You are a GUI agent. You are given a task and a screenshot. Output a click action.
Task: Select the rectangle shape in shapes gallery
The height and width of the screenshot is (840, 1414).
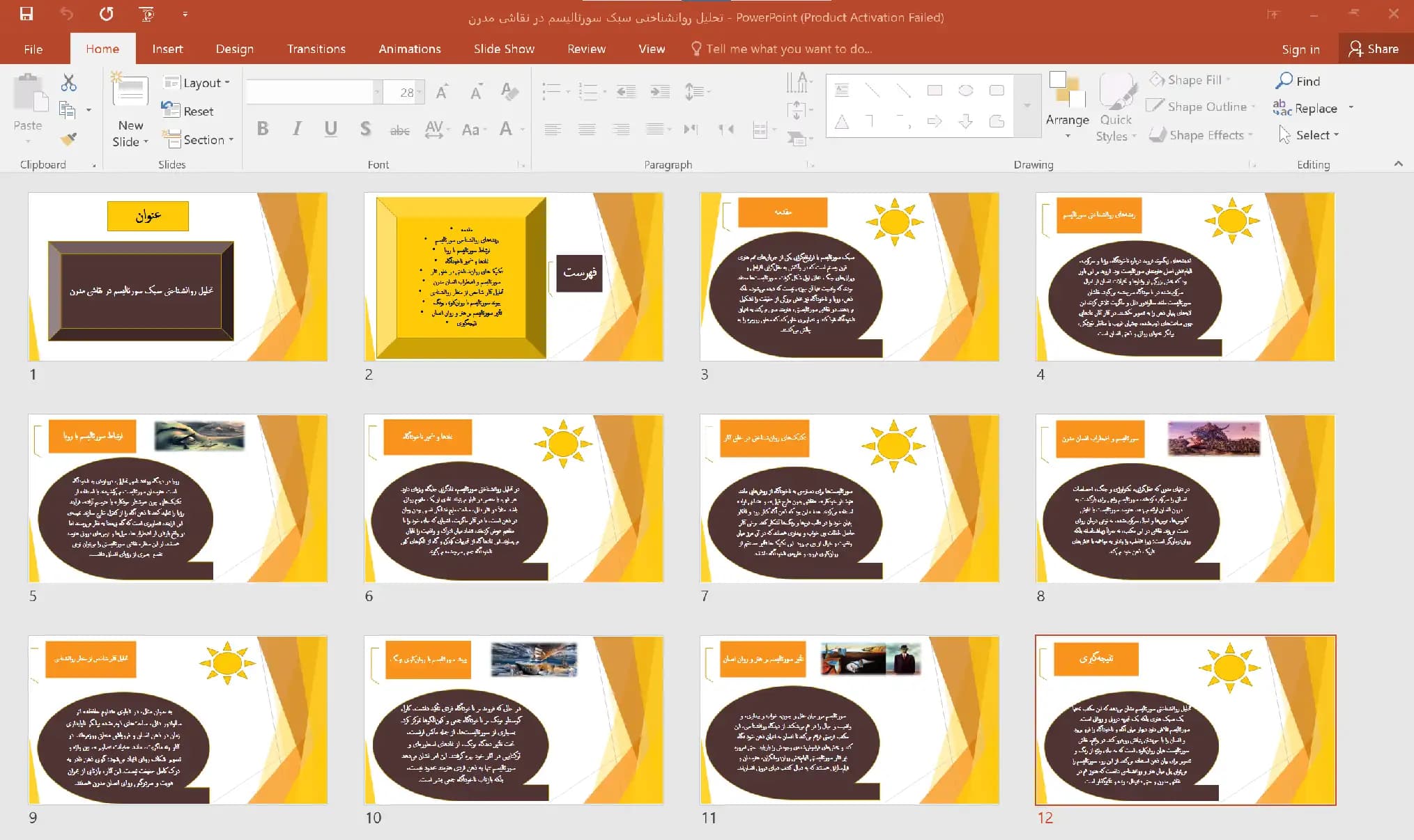coord(935,90)
